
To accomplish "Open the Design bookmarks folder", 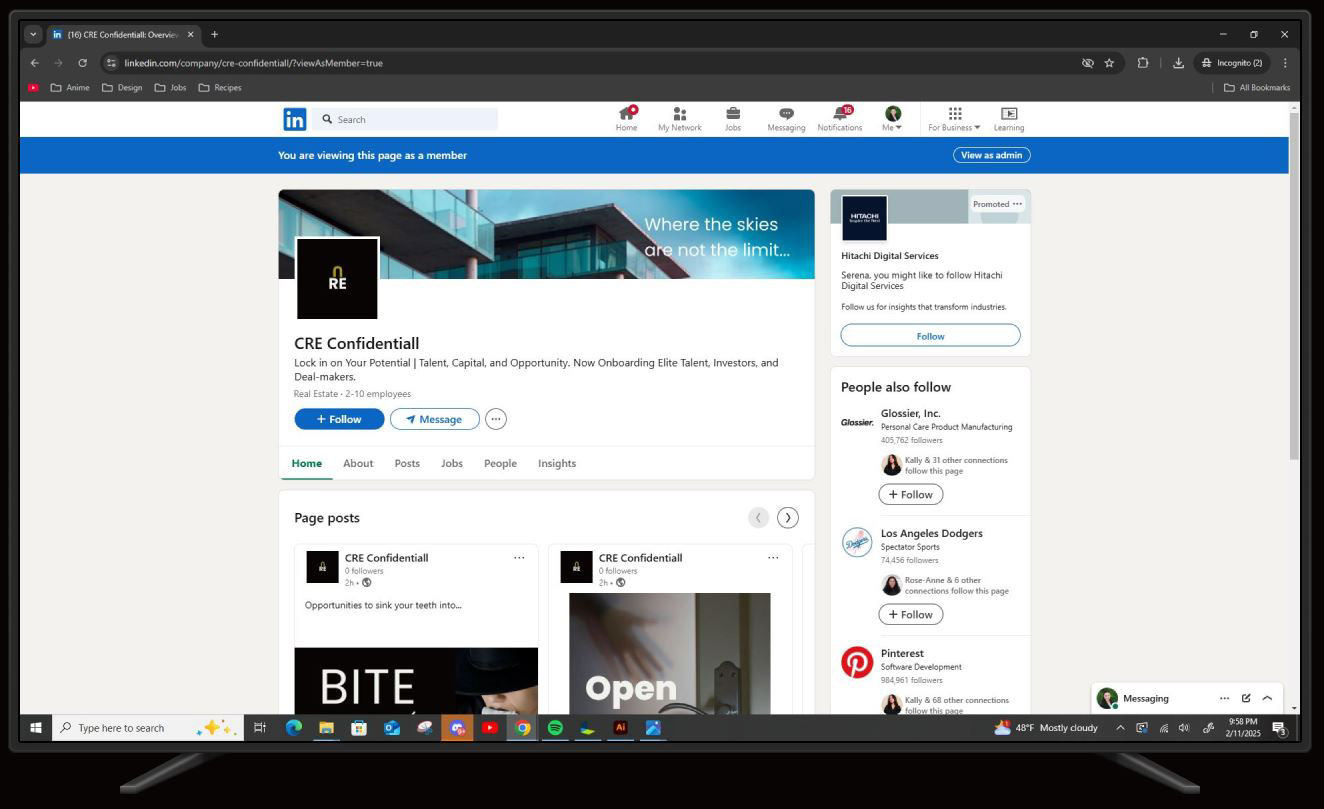I will click(x=122, y=88).
